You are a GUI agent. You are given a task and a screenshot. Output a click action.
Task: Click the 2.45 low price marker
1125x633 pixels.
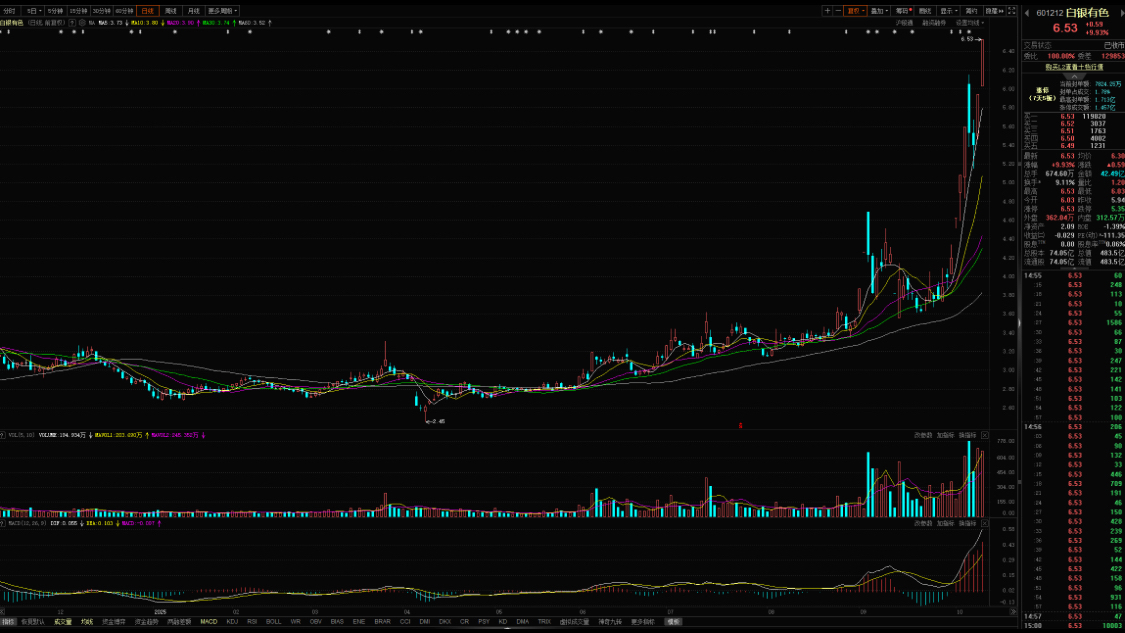tap(435, 421)
